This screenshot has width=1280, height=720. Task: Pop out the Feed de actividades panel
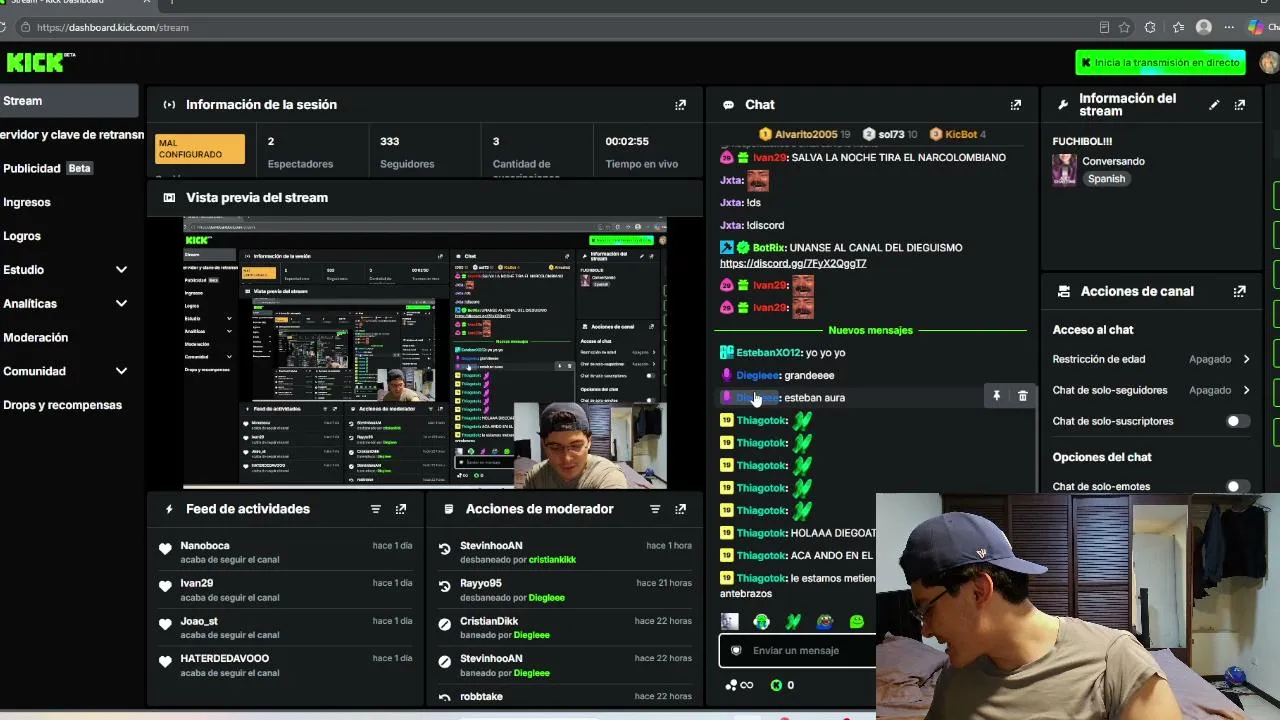pos(401,509)
